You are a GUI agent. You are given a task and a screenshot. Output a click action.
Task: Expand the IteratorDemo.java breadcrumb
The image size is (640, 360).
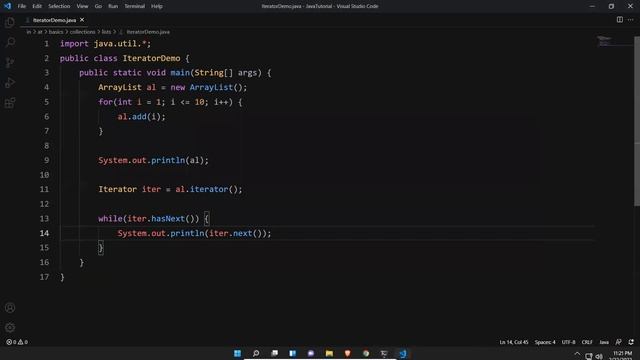pos(148,32)
